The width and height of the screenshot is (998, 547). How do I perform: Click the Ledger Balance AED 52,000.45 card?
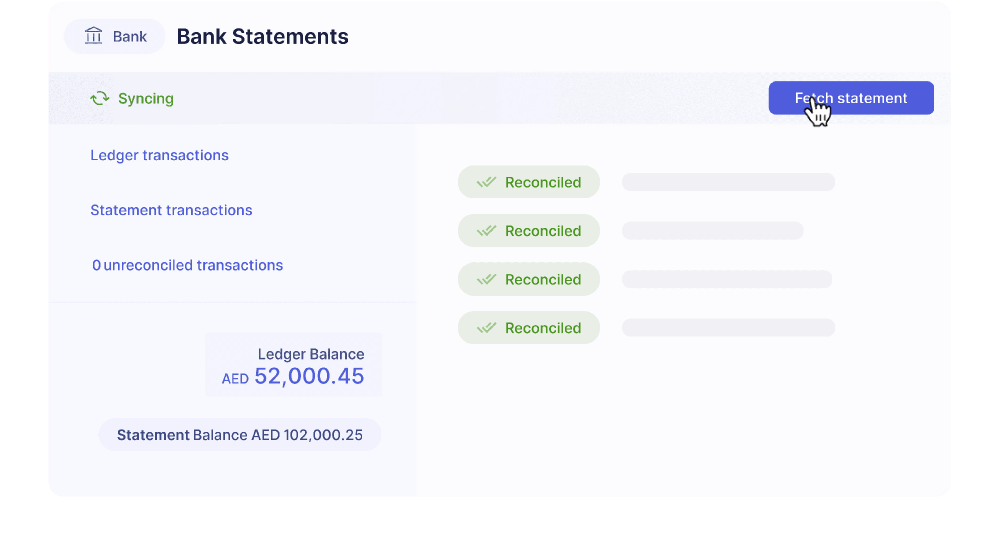tap(293, 365)
